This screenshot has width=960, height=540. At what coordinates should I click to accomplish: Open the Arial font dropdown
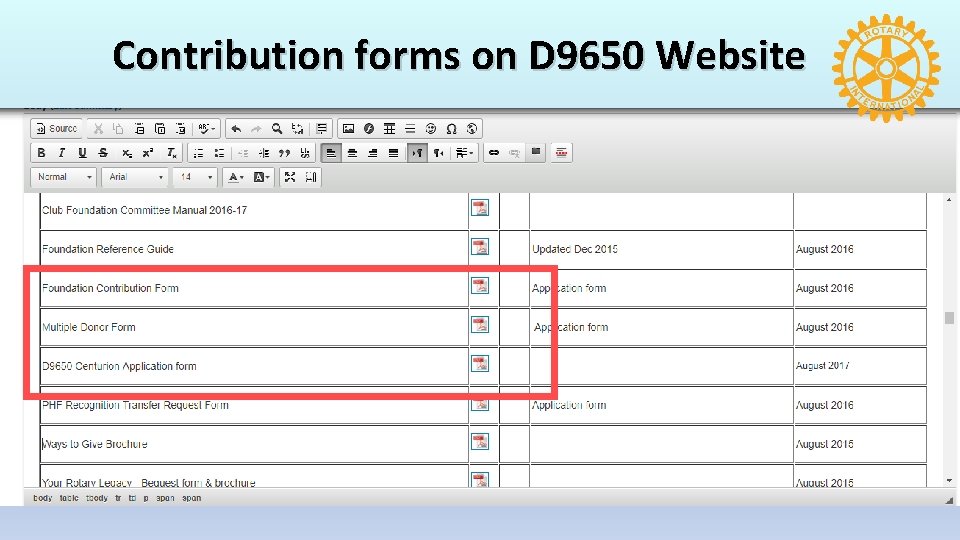(135, 177)
